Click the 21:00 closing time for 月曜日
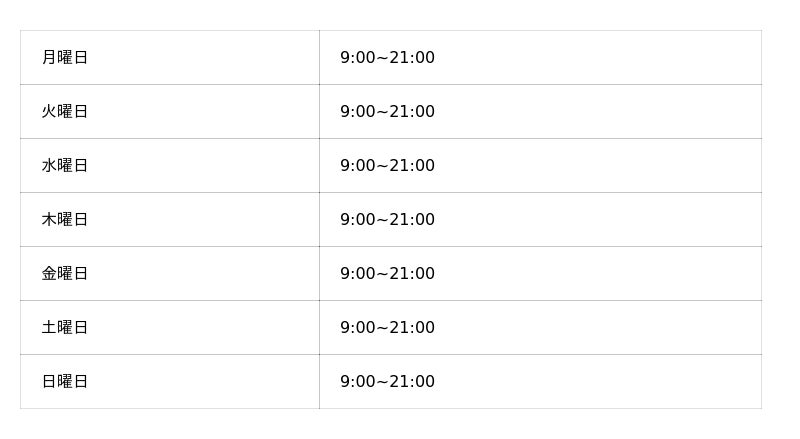Screen dimensions: 800x439 (x=412, y=58)
